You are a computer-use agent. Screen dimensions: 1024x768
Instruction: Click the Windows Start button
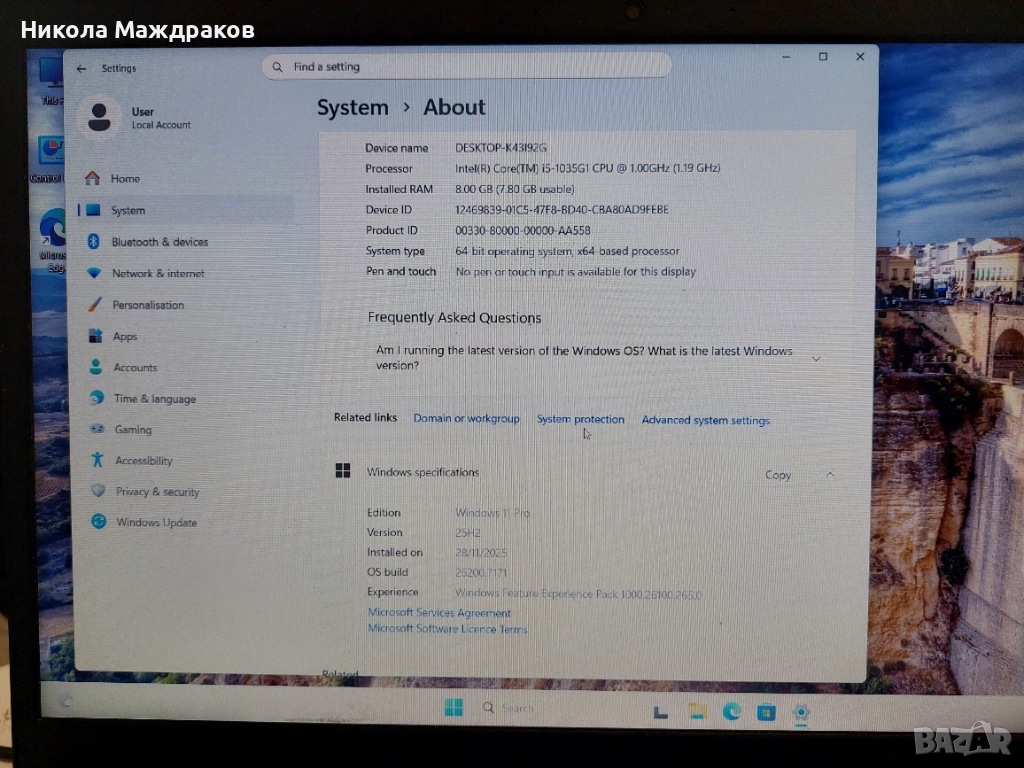[453, 708]
